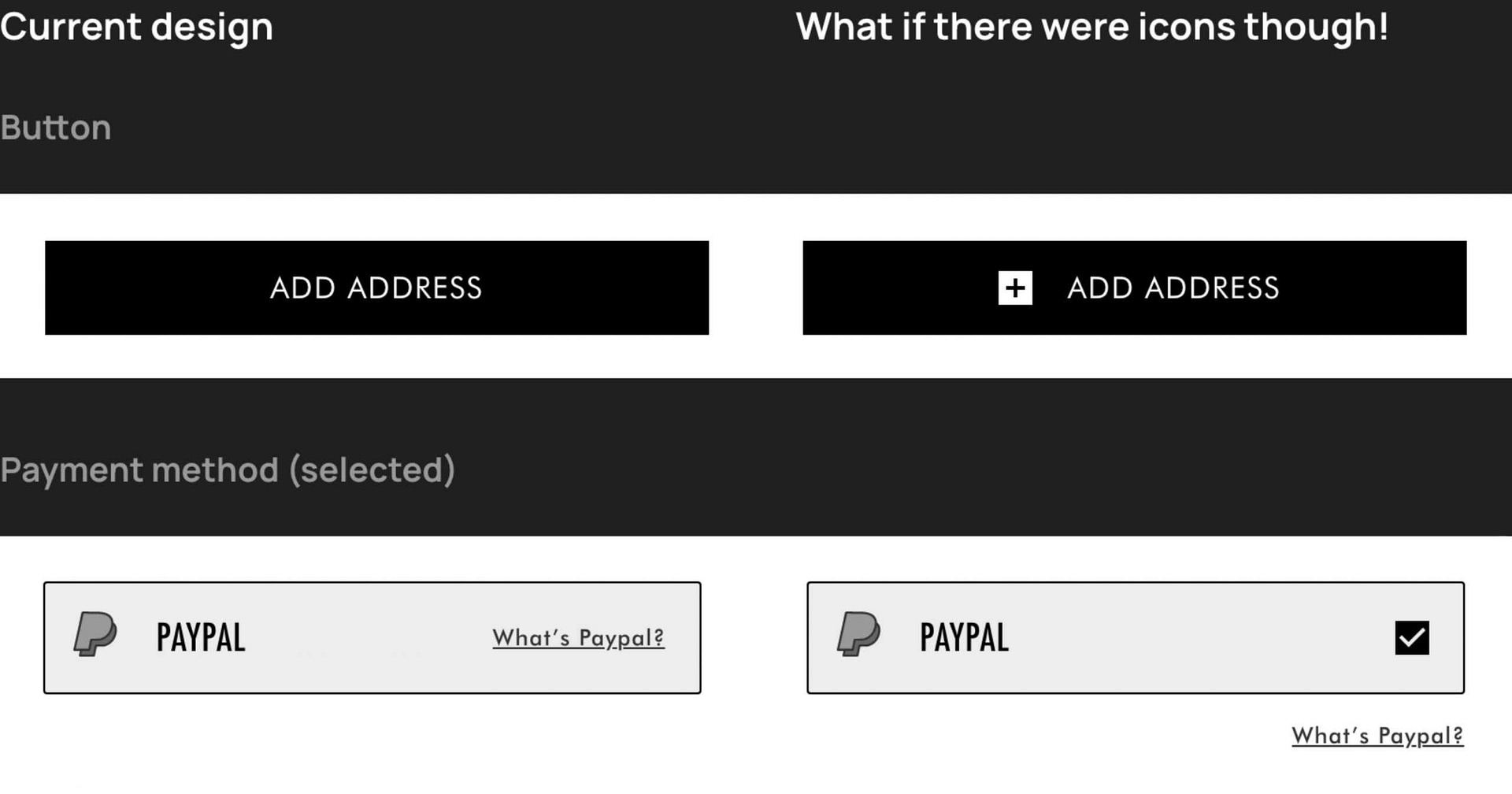Click the PAYPAL text label in the right card
Image resolution: width=1512 pixels, height=794 pixels.
(964, 637)
